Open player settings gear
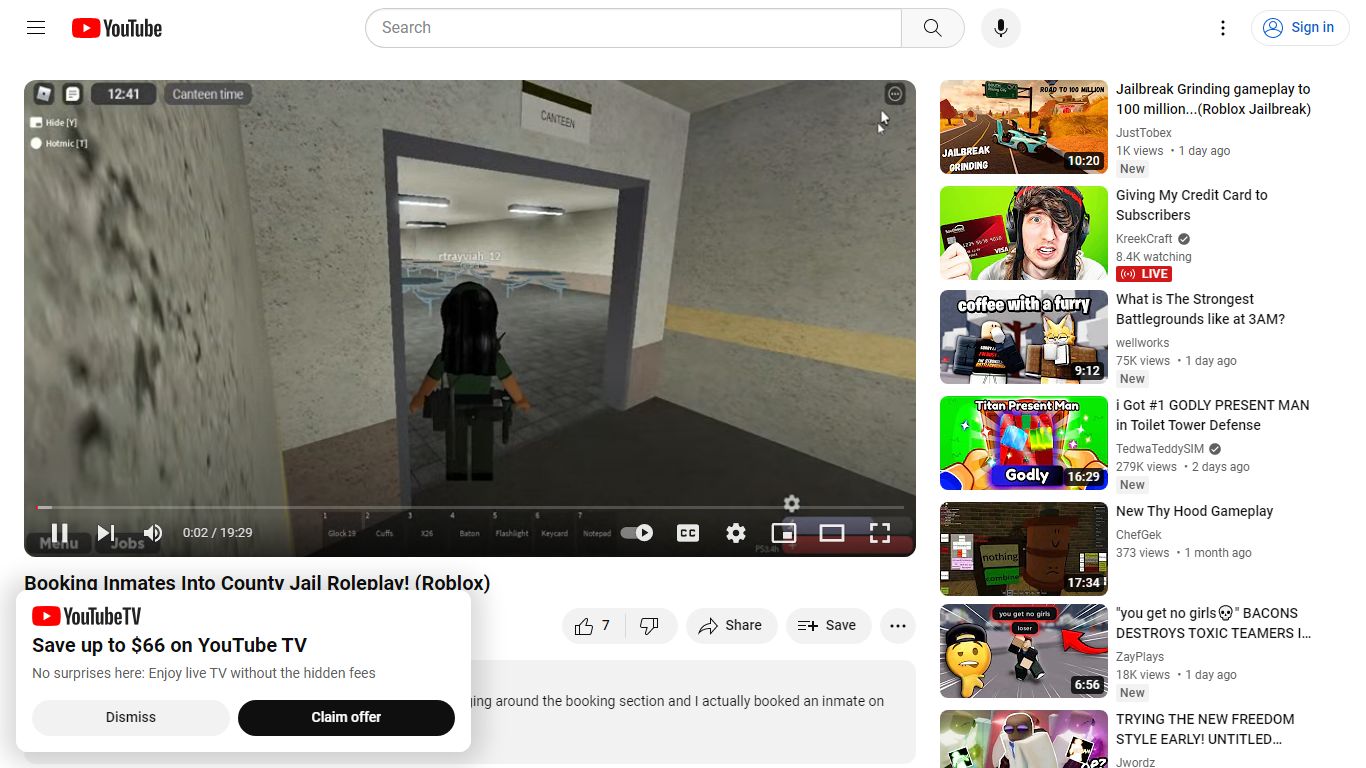The width and height of the screenshot is (1366, 768). (x=736, y=533)
